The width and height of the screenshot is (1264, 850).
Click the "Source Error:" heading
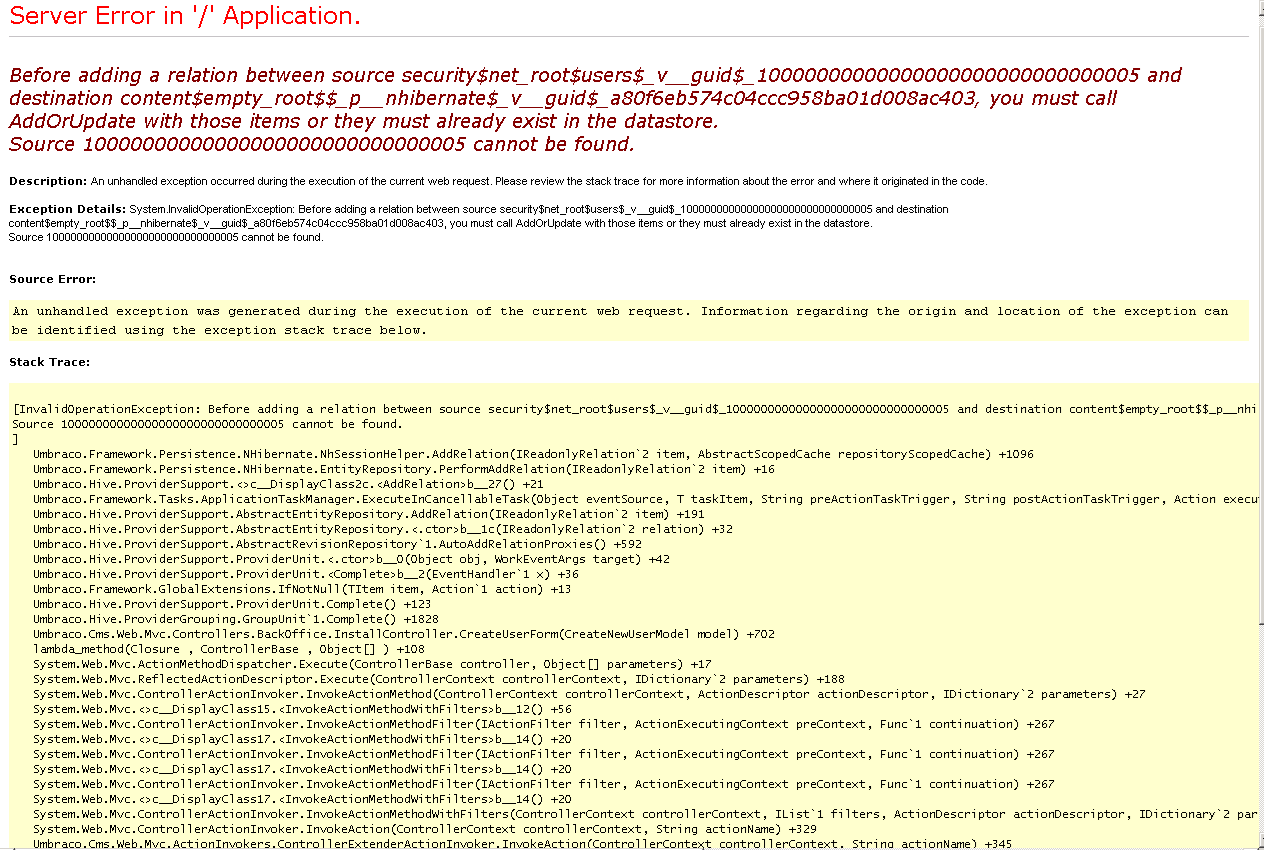(x=53, y=279)
